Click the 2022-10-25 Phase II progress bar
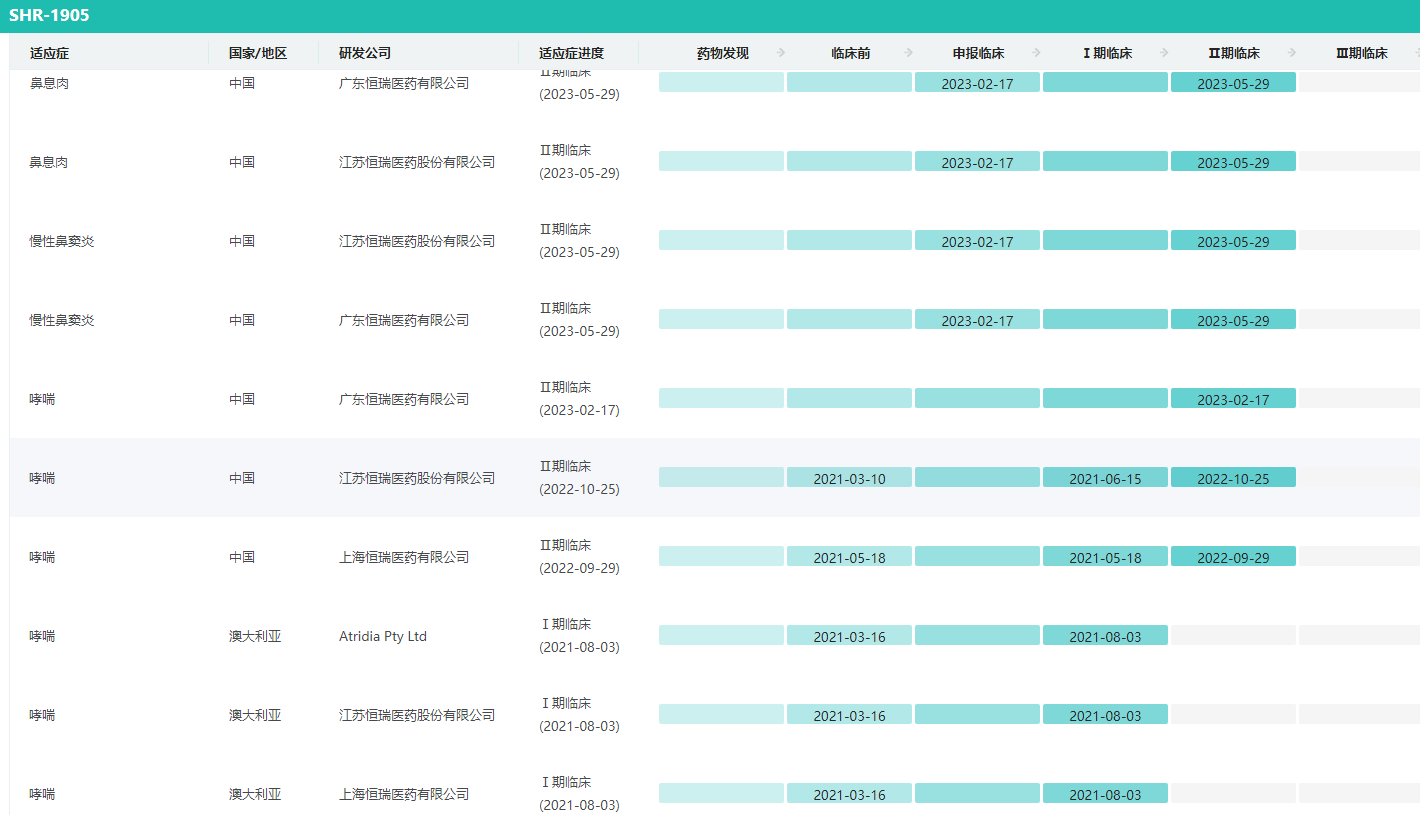This screenshot has height=815, width=1420. click(x=1233, y=478)
